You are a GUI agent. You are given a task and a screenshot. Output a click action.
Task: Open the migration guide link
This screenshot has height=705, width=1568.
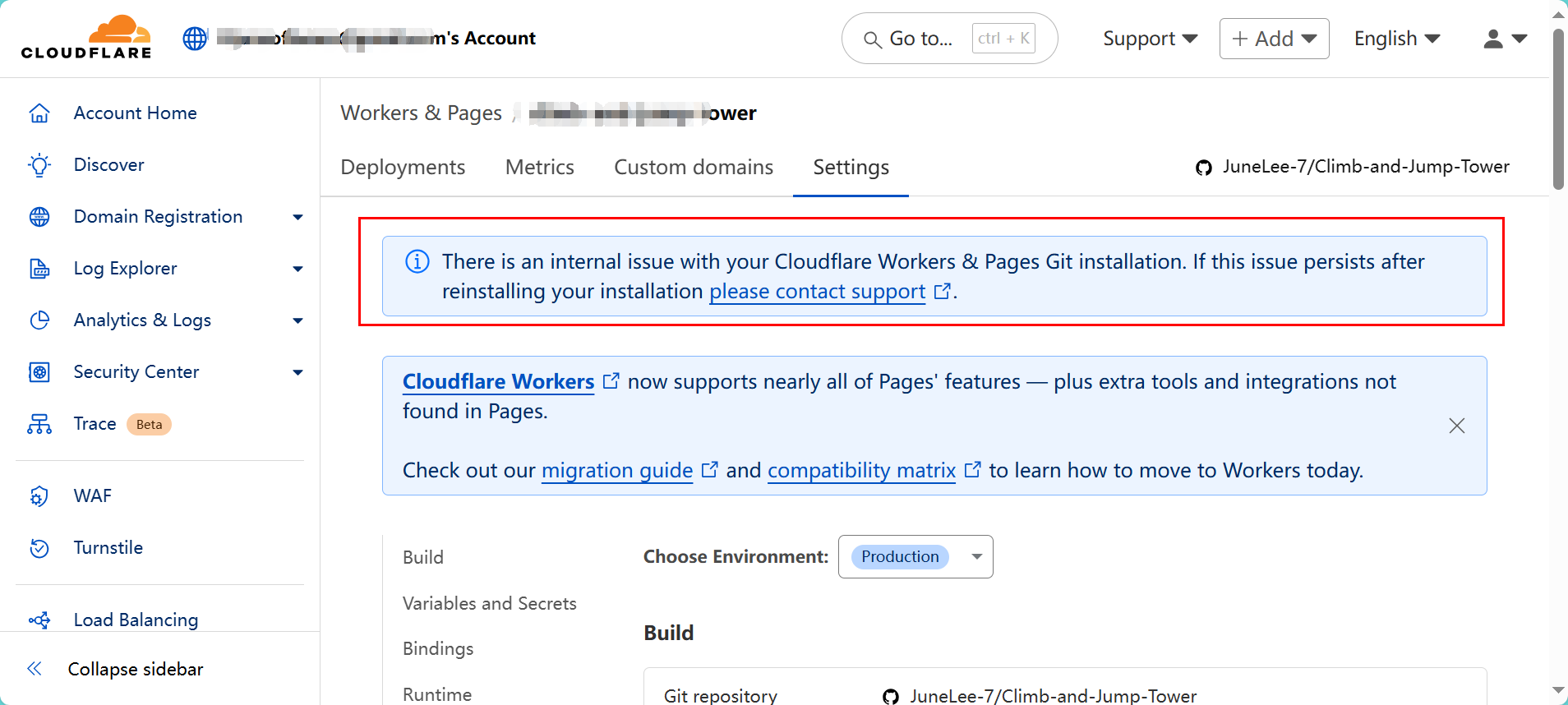[617, 471]
